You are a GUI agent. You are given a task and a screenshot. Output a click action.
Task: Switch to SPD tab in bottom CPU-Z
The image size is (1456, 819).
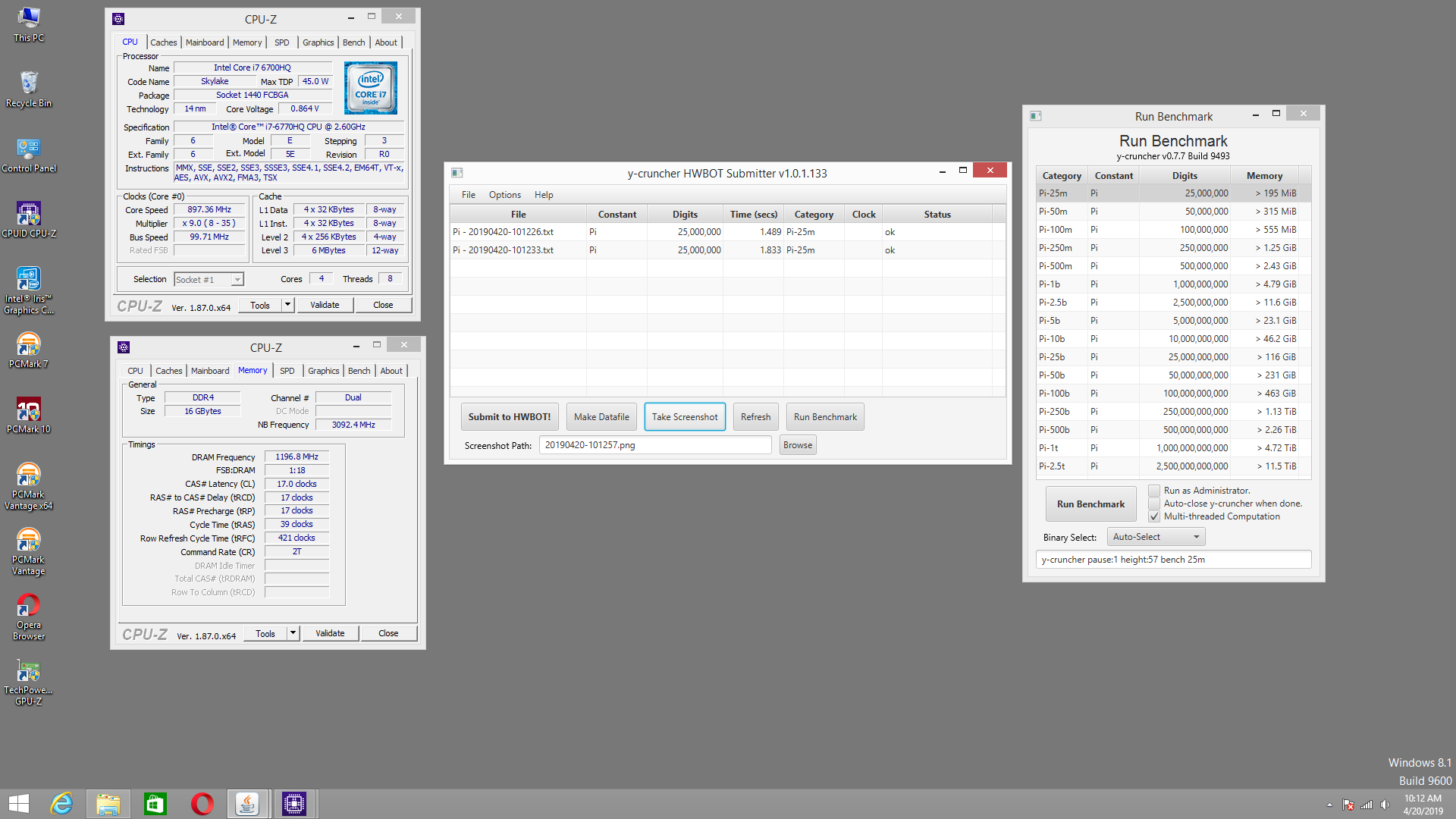click(287, 371)
